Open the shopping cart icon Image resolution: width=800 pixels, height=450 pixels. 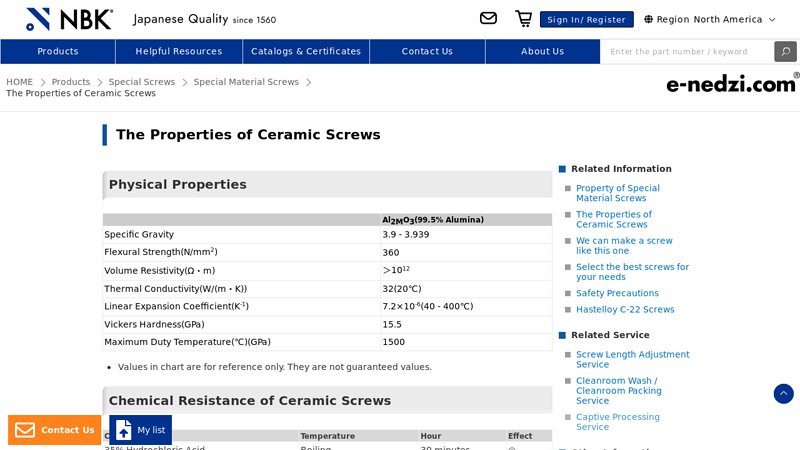tap(523, 19)
